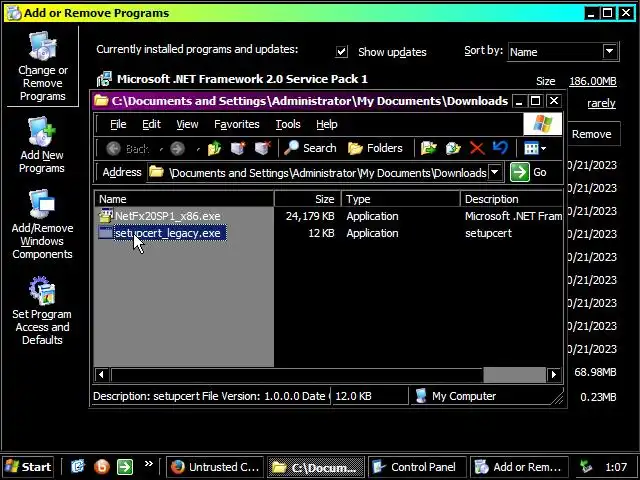The height and width of the screenshot is (480, 640).
Task: Click the 1:07 clock in the system tray
Action: [616, 467]
